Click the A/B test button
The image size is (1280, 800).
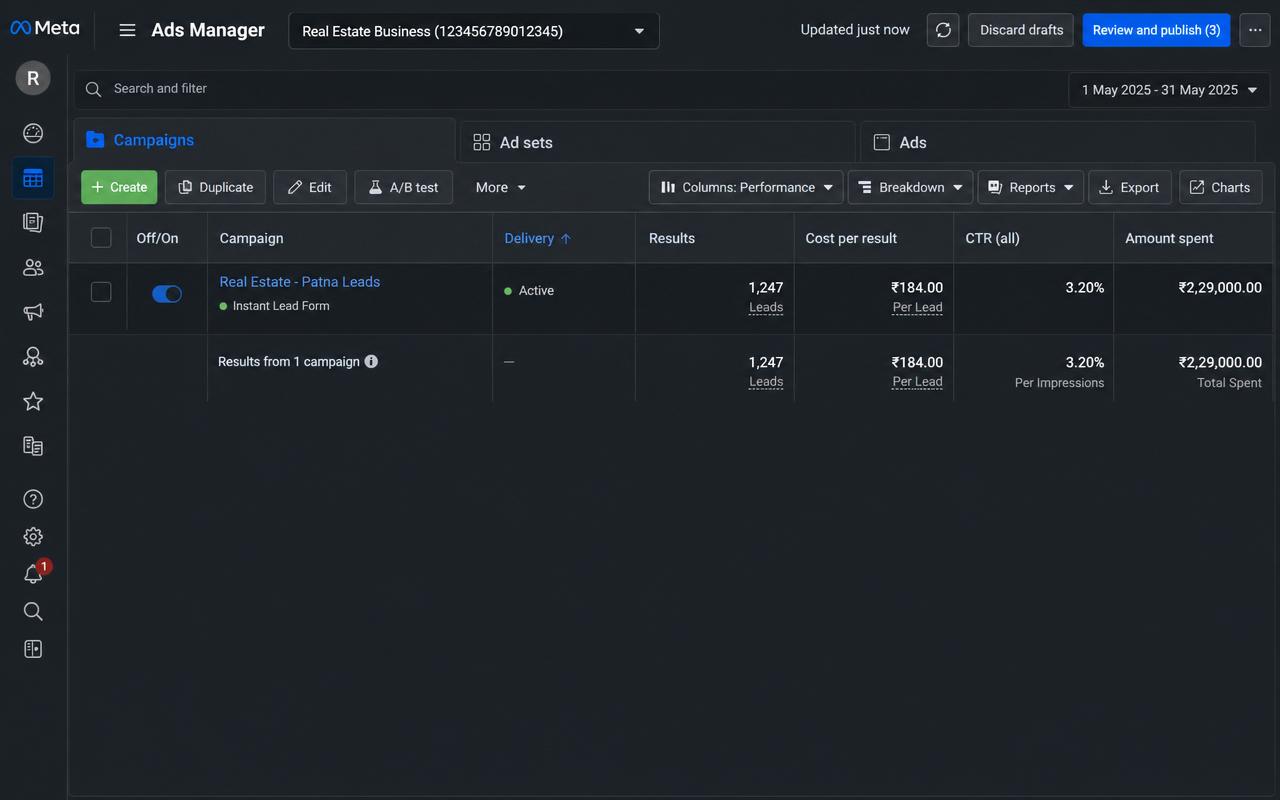point(403,187)
